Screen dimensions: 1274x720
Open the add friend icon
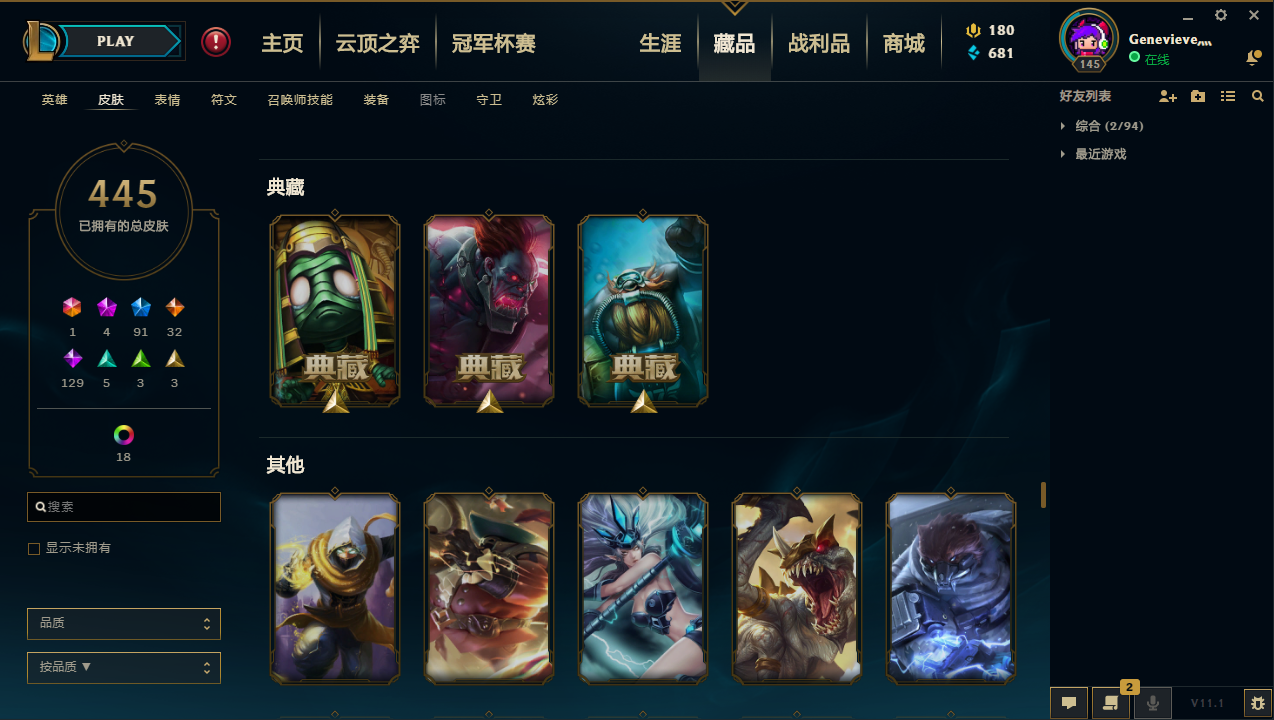click(x=1168, y=96)
